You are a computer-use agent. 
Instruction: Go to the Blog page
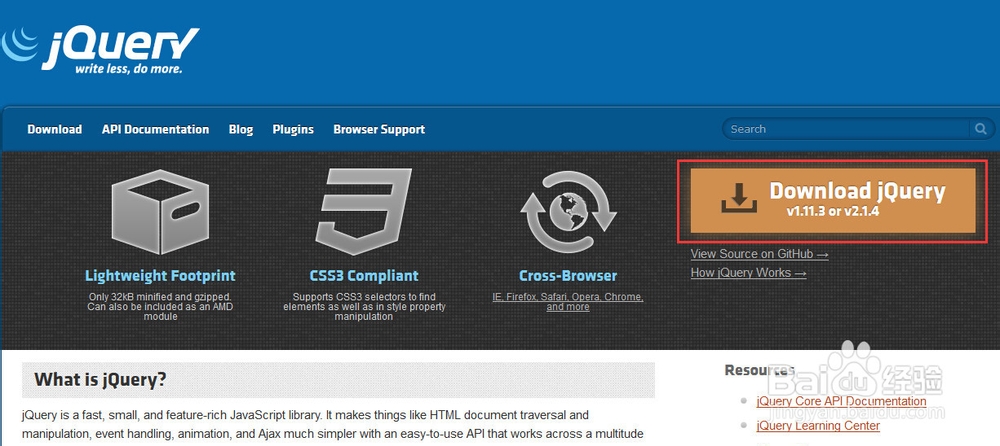pyautogui.click(x=241, y=130)
